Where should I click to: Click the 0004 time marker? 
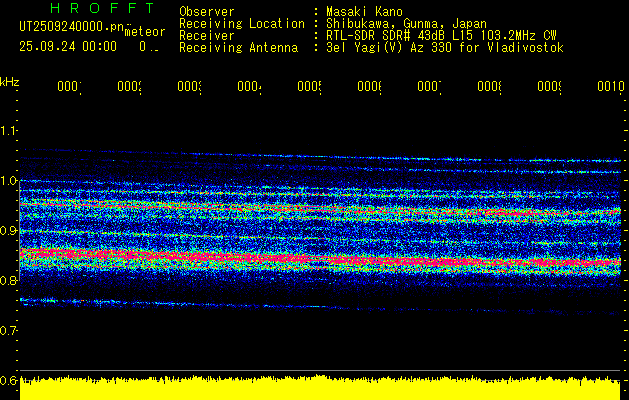[250, 87]
